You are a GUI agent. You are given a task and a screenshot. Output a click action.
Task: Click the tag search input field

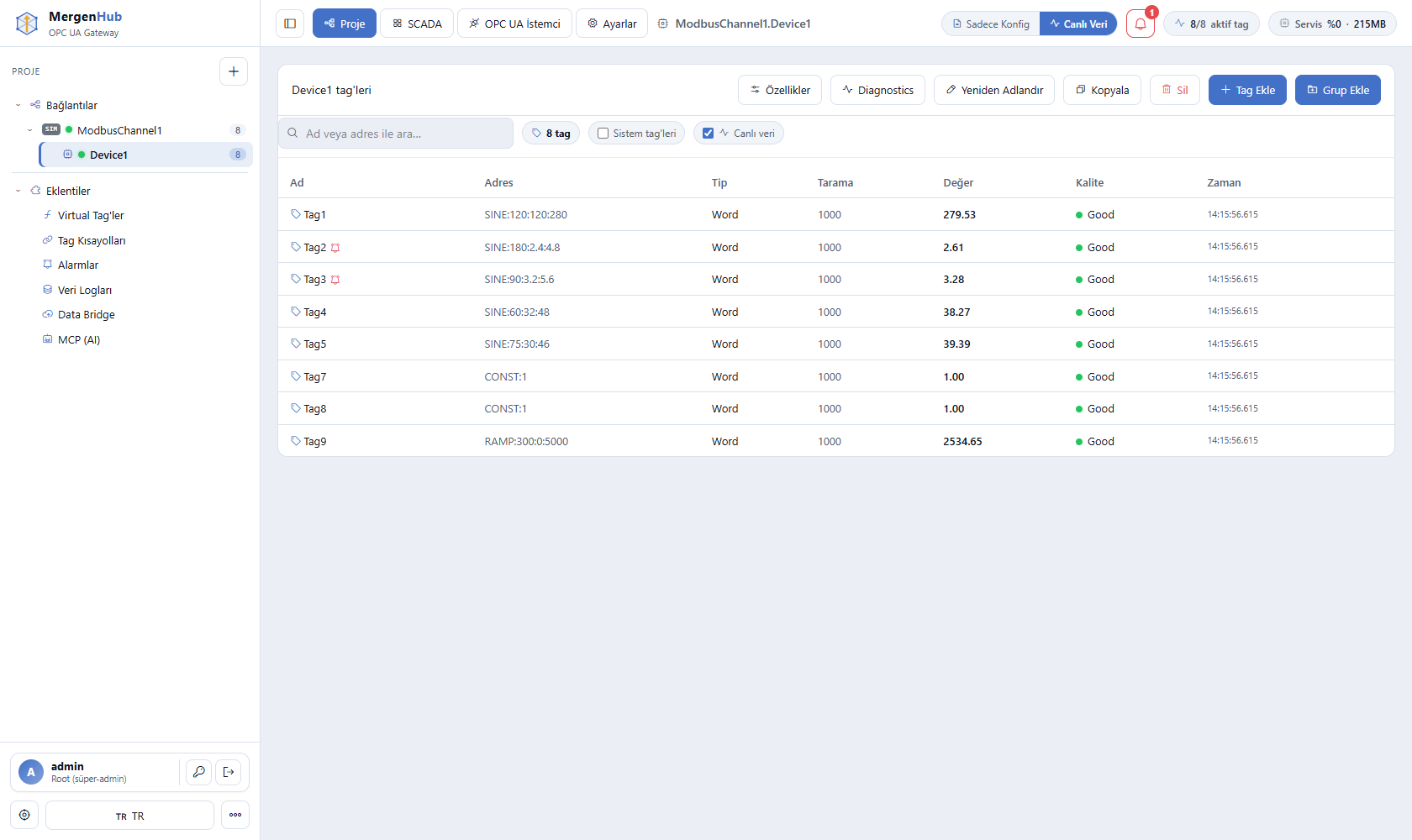pos(396,134)
